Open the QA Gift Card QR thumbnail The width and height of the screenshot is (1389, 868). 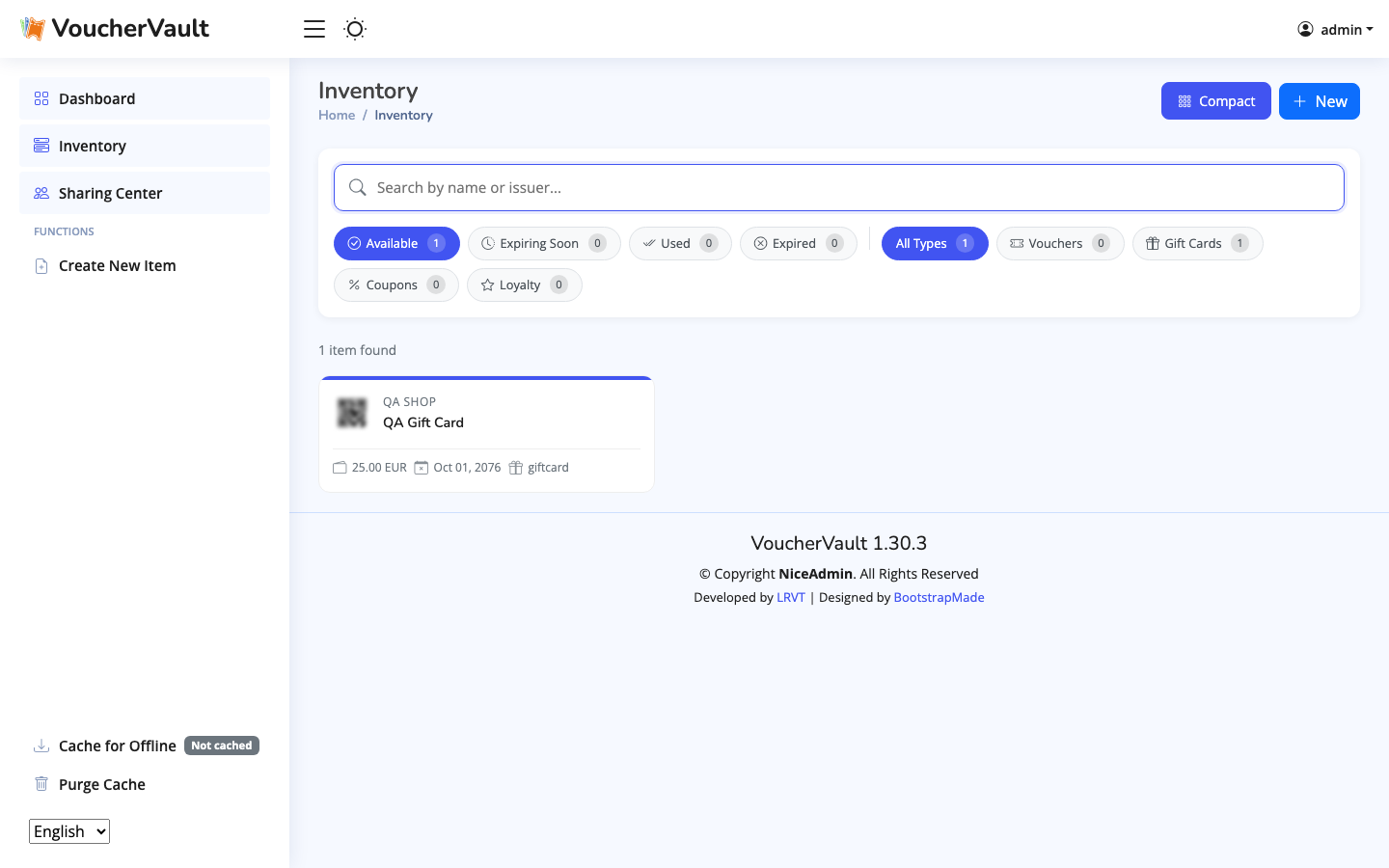coord(352,413)
